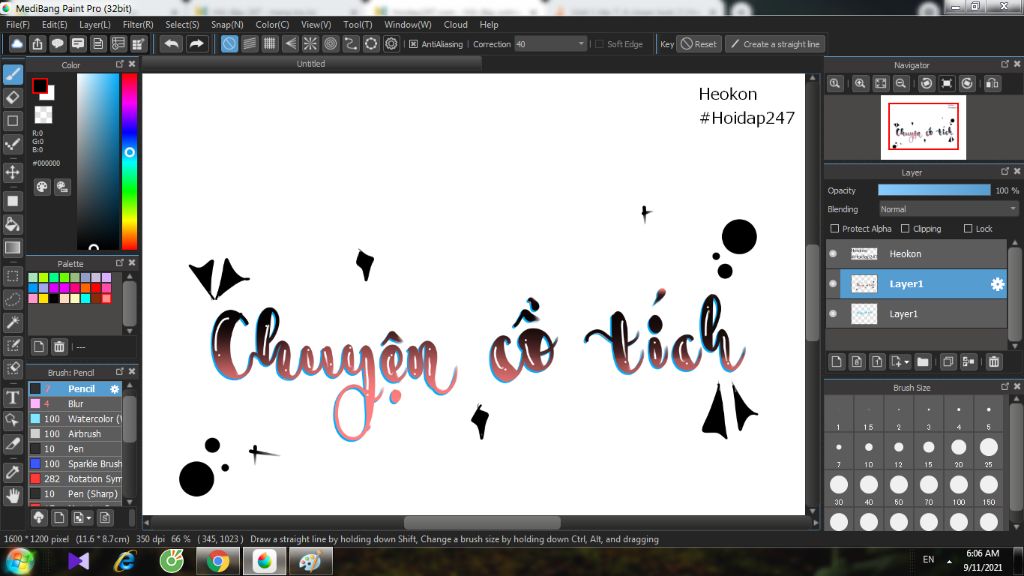Undock the Color panel

120,64
